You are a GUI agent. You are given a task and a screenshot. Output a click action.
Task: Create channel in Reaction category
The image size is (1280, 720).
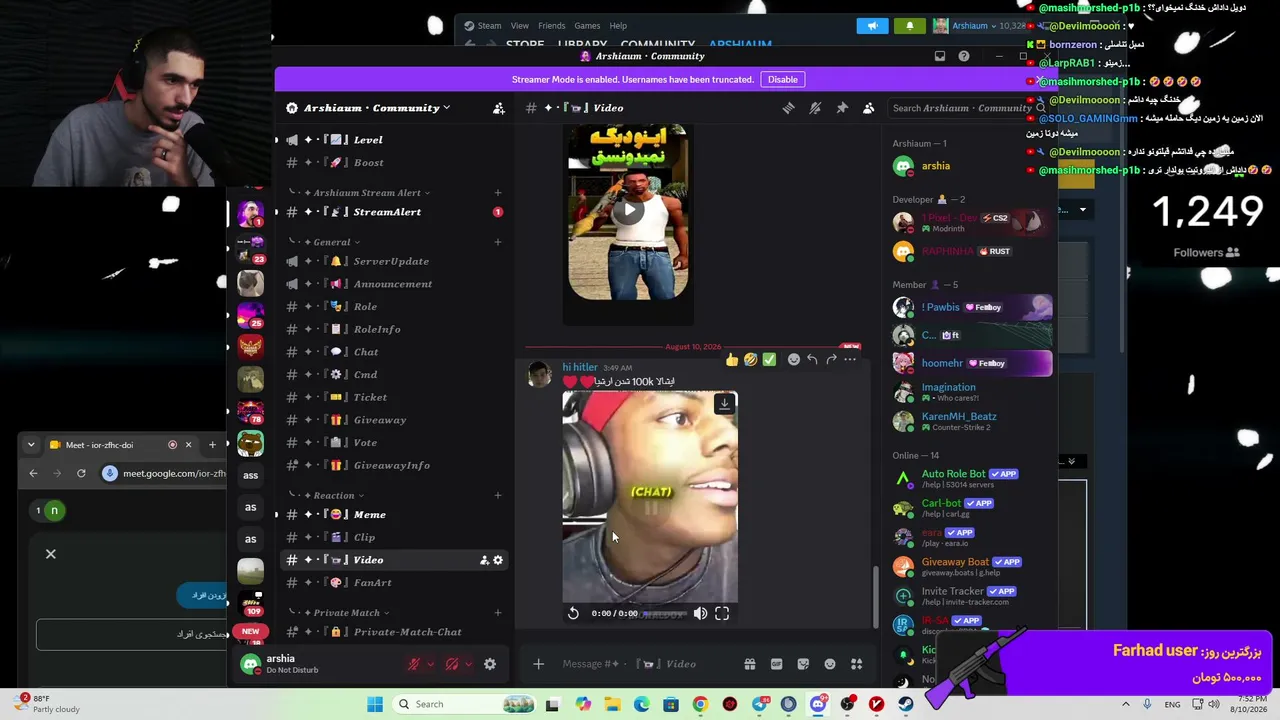498,495
